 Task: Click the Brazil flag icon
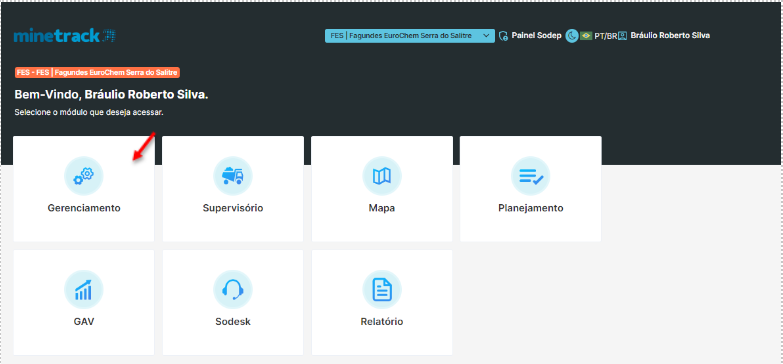[x=586, y=36]
